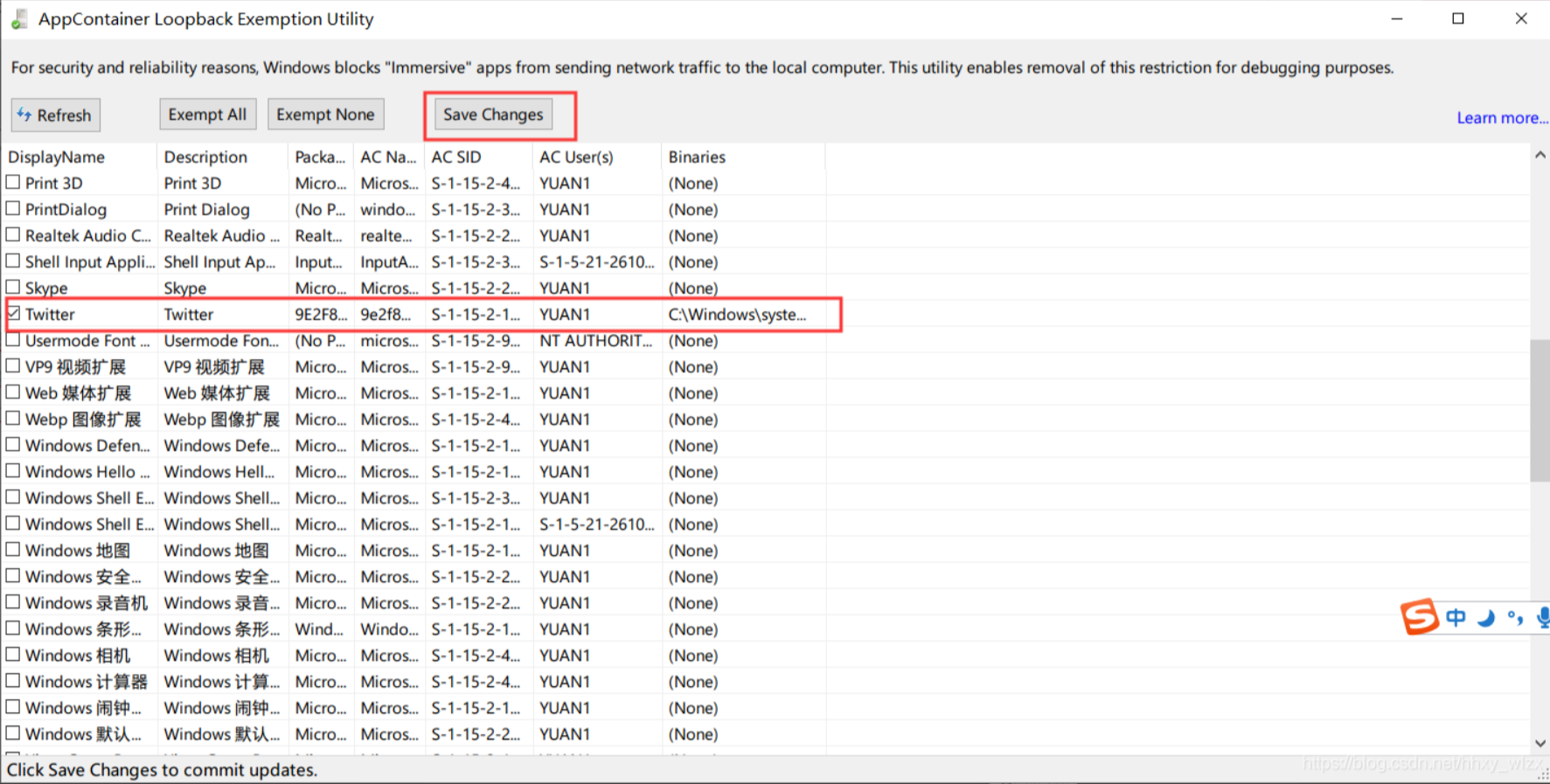Uncheck the Twitter checkbox
The width and height of the screenshot is (1550, 784).
[13, 314]
